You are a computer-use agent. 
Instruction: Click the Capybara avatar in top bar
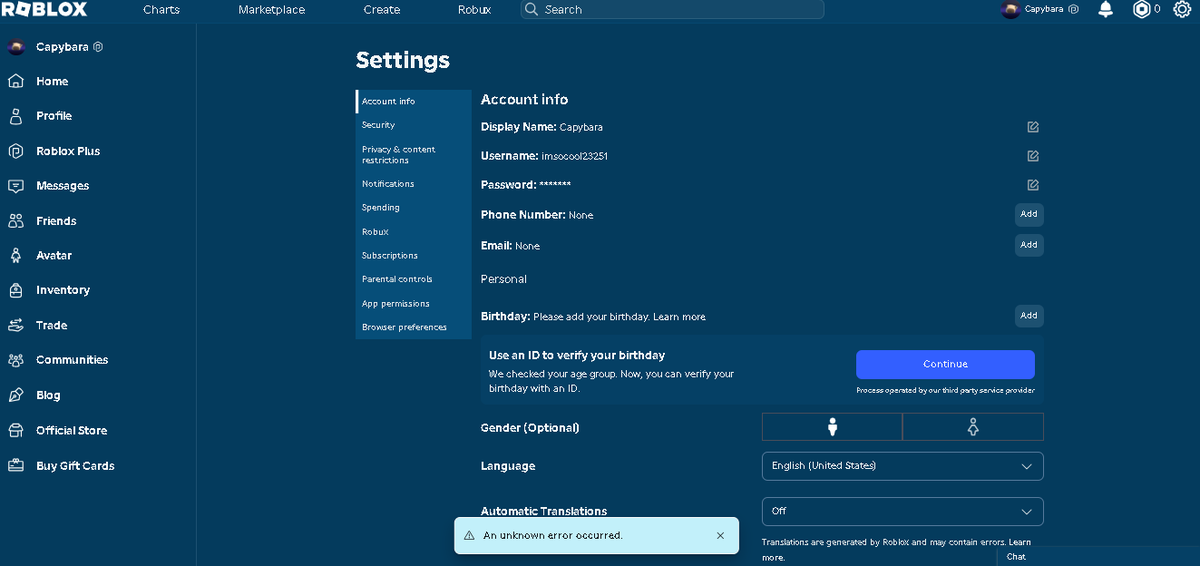(x=1010, y=9)
